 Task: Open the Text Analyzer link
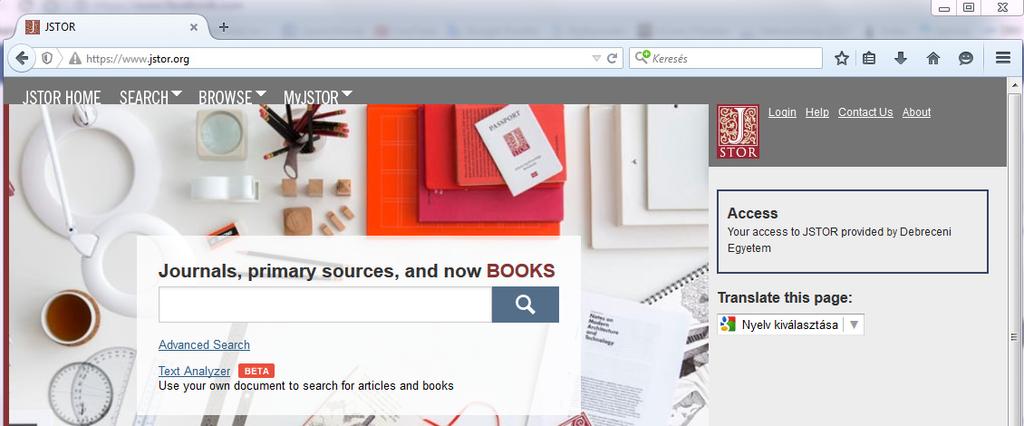194,371
